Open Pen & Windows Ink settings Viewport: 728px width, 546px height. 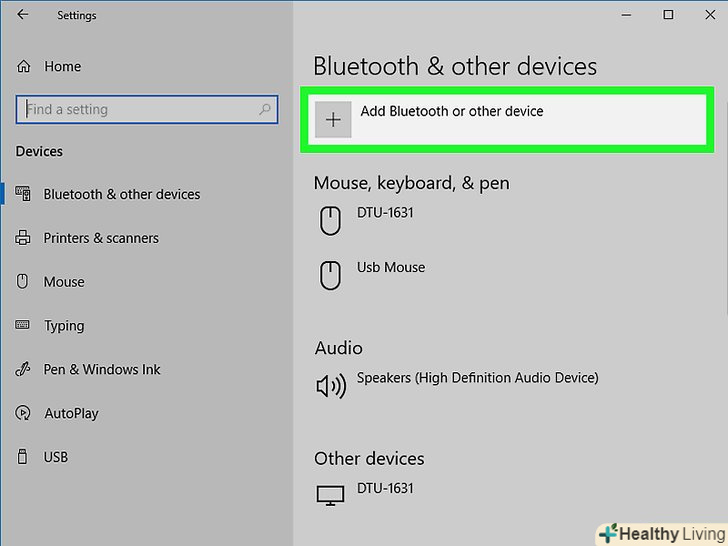102,369
